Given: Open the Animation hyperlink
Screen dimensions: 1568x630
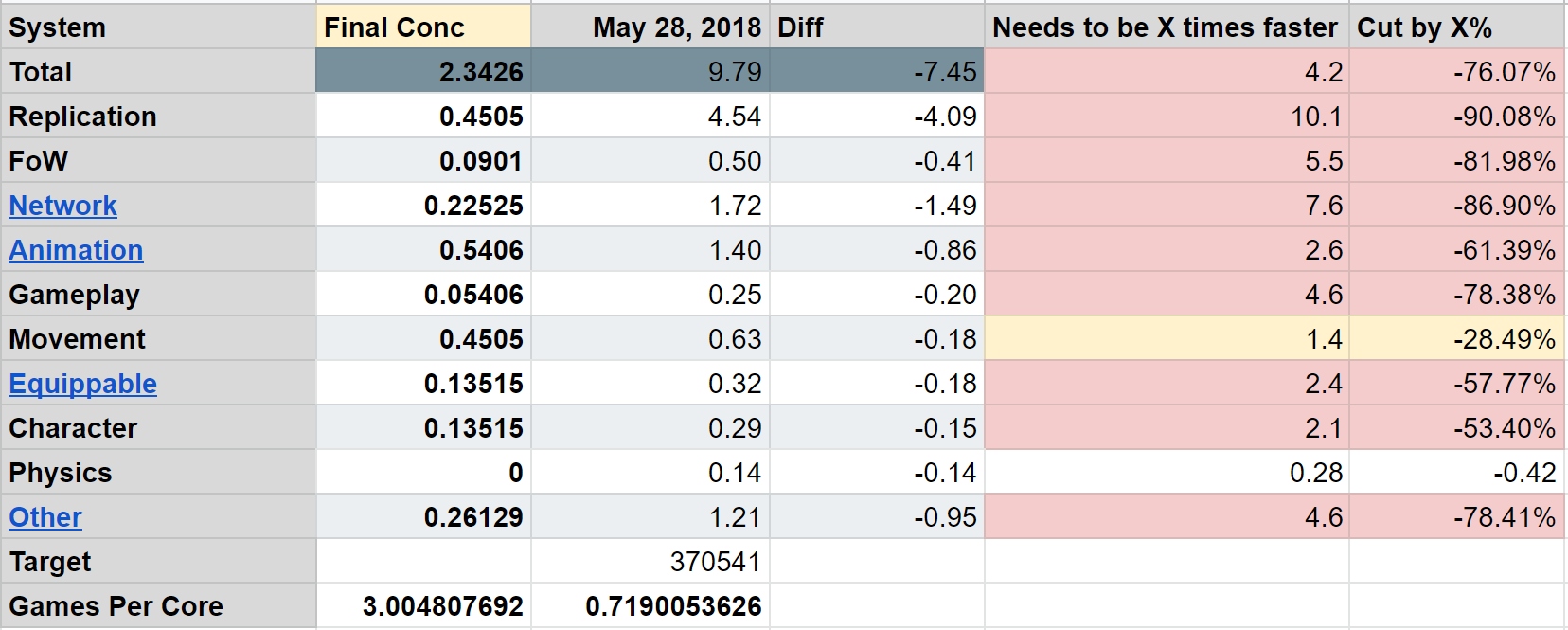Looking at the screenshot, I should [x=76, y=250].
